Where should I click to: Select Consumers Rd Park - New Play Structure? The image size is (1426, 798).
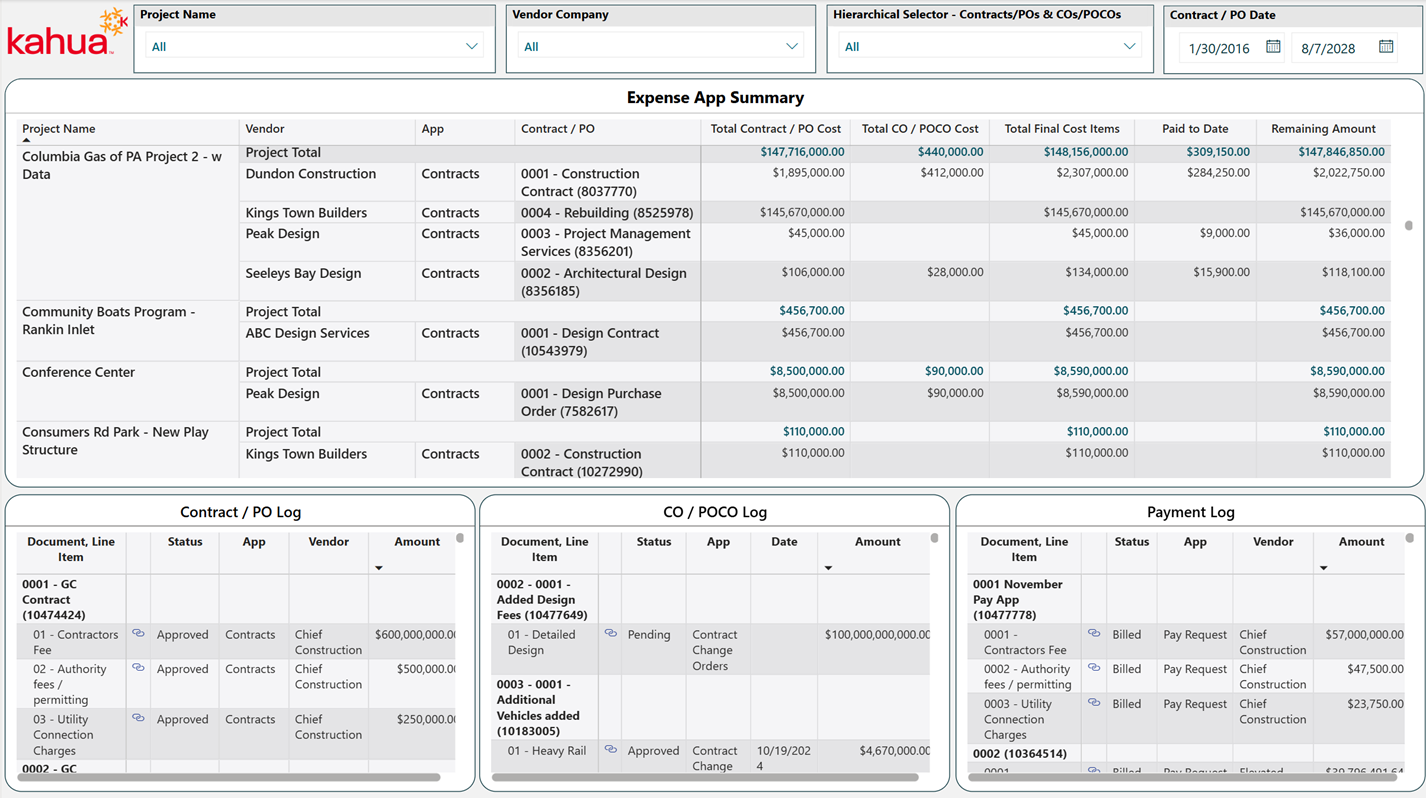pos(115,441)
